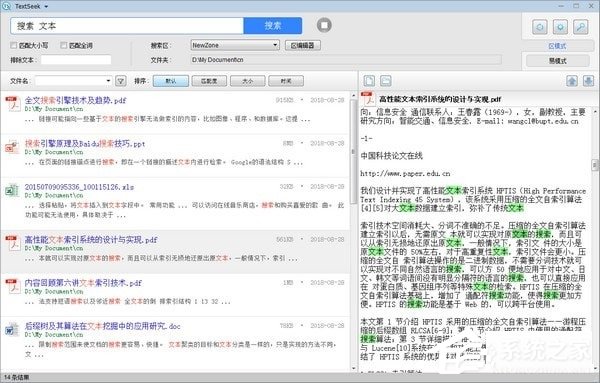Click the filter funnel icon beside filename box
600x383 pixels.
tap(121, 81)
